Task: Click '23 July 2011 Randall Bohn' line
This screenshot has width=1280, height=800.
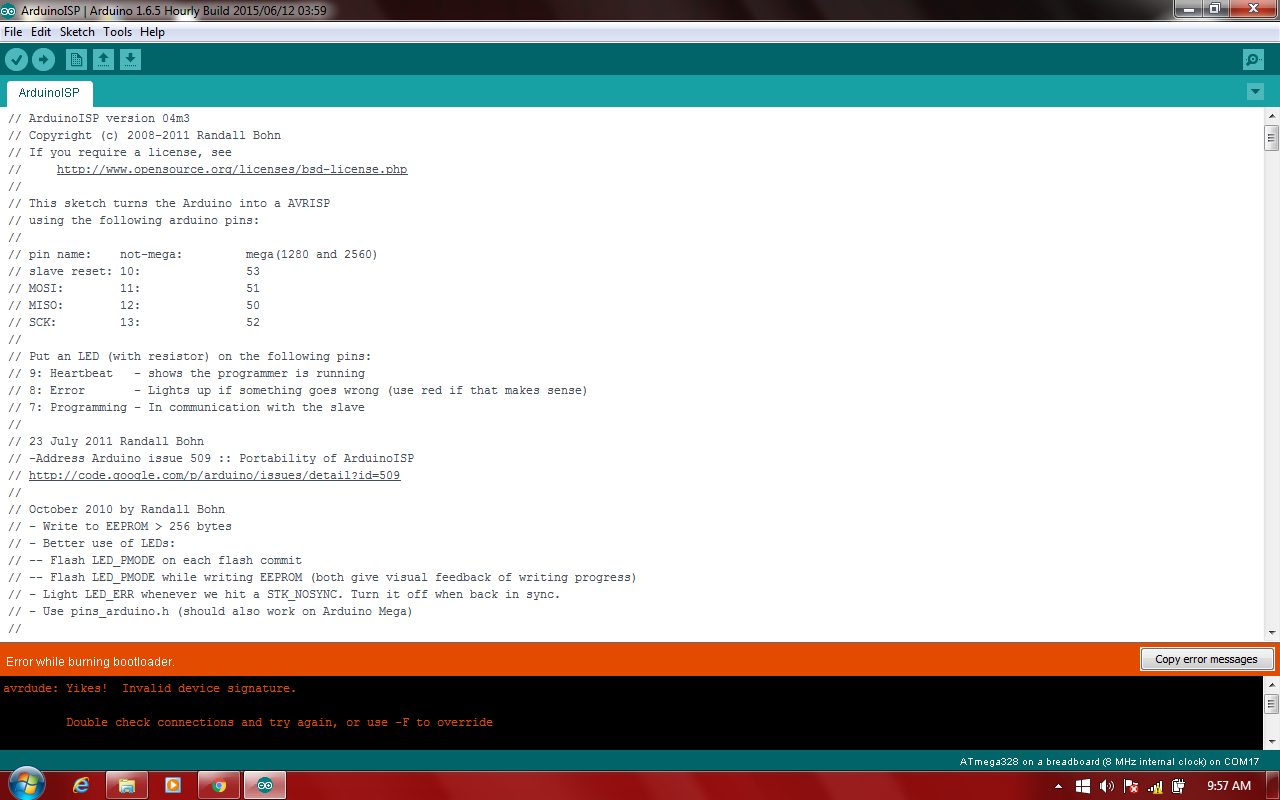Action: [106, 441]
